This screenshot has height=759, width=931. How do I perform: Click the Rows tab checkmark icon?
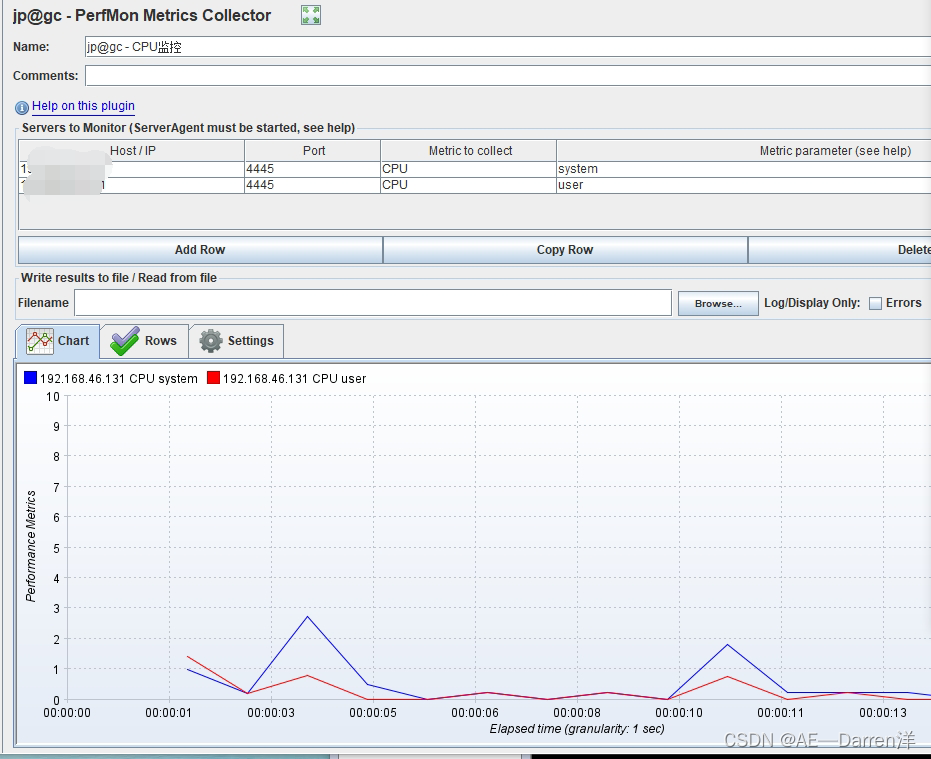tap(125, 341)
